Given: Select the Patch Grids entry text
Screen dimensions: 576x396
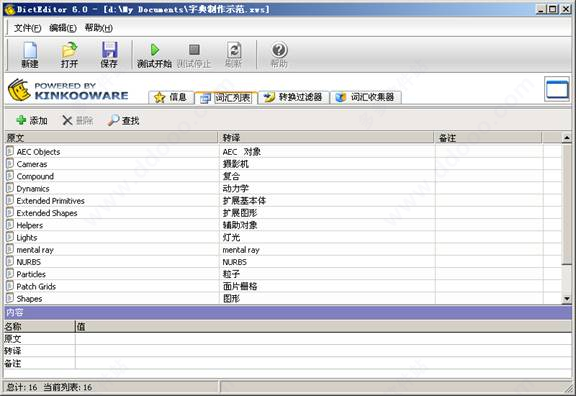Looking at the screenshot, I should coord(36,287).
